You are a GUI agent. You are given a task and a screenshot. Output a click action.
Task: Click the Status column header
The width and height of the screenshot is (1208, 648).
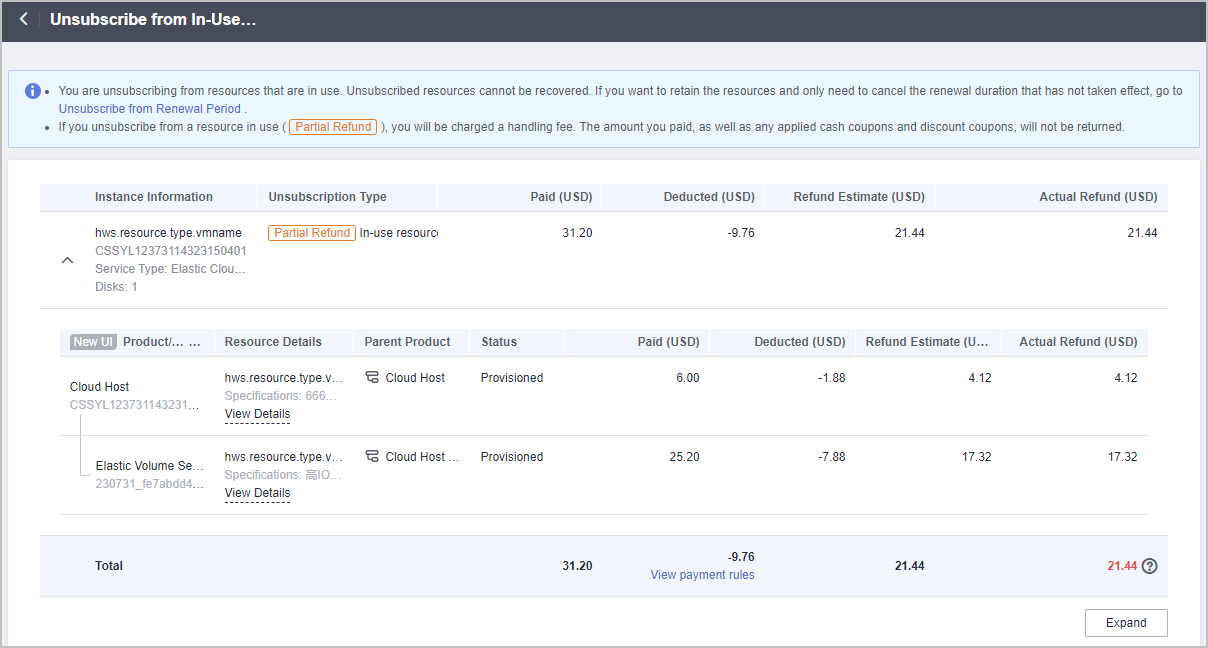click(x=499, y=342)
